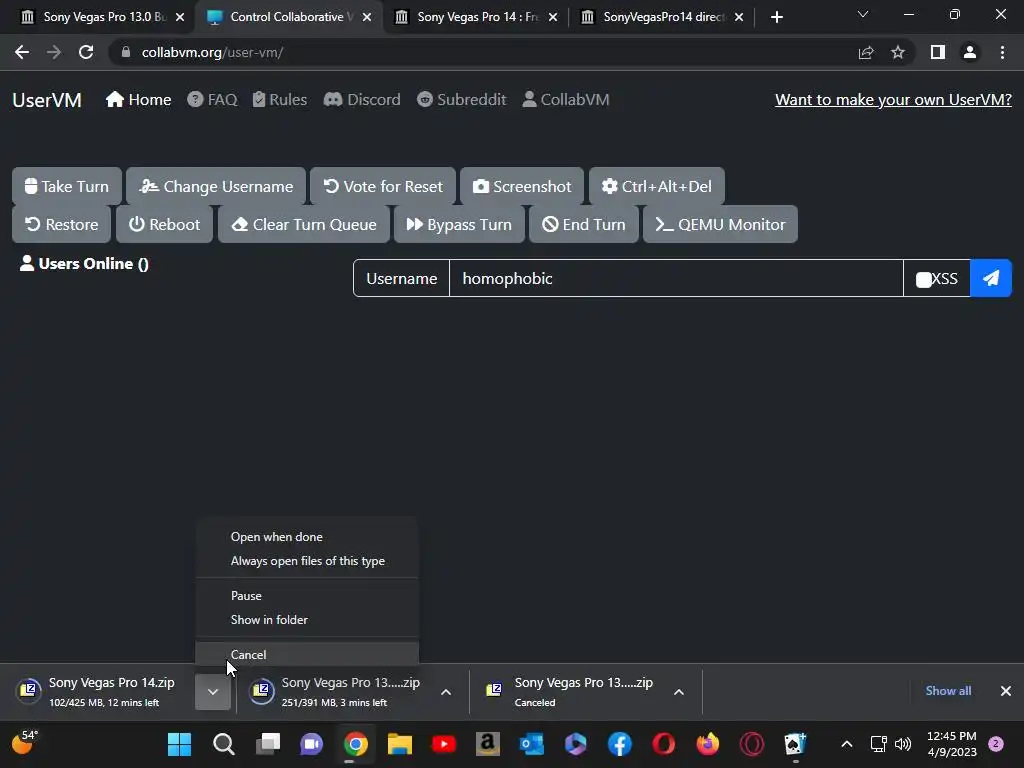1024x768 pixels.
Task: Vote for Reset of the VM
Action: click(383, 186)
